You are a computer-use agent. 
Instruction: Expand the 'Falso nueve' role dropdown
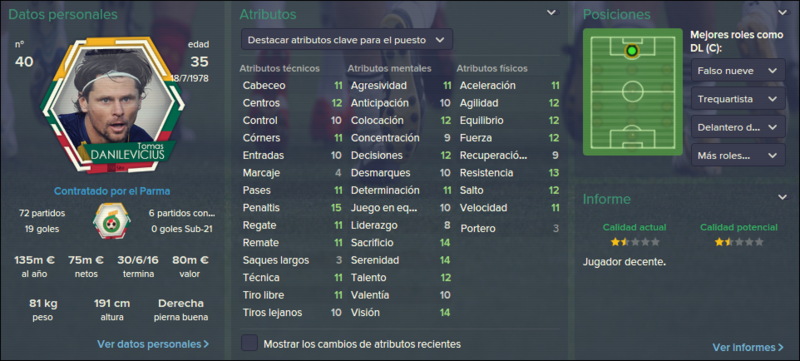coord(738,70)
